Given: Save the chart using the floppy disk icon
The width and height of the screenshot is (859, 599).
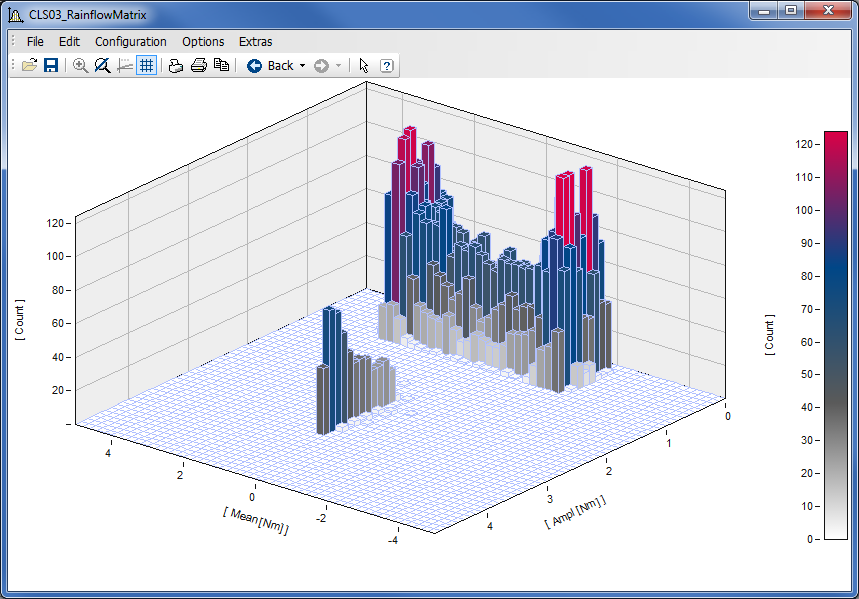Looking at the screenshot, I should [x=50, y=66].
